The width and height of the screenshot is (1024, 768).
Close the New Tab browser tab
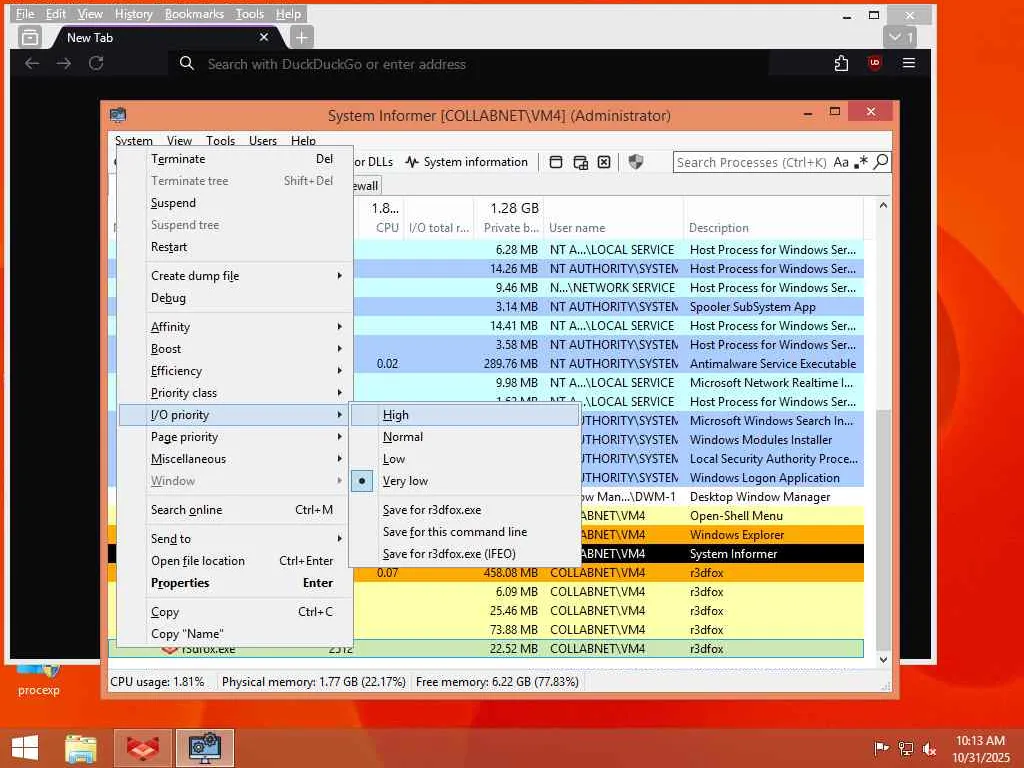point(264,37)
